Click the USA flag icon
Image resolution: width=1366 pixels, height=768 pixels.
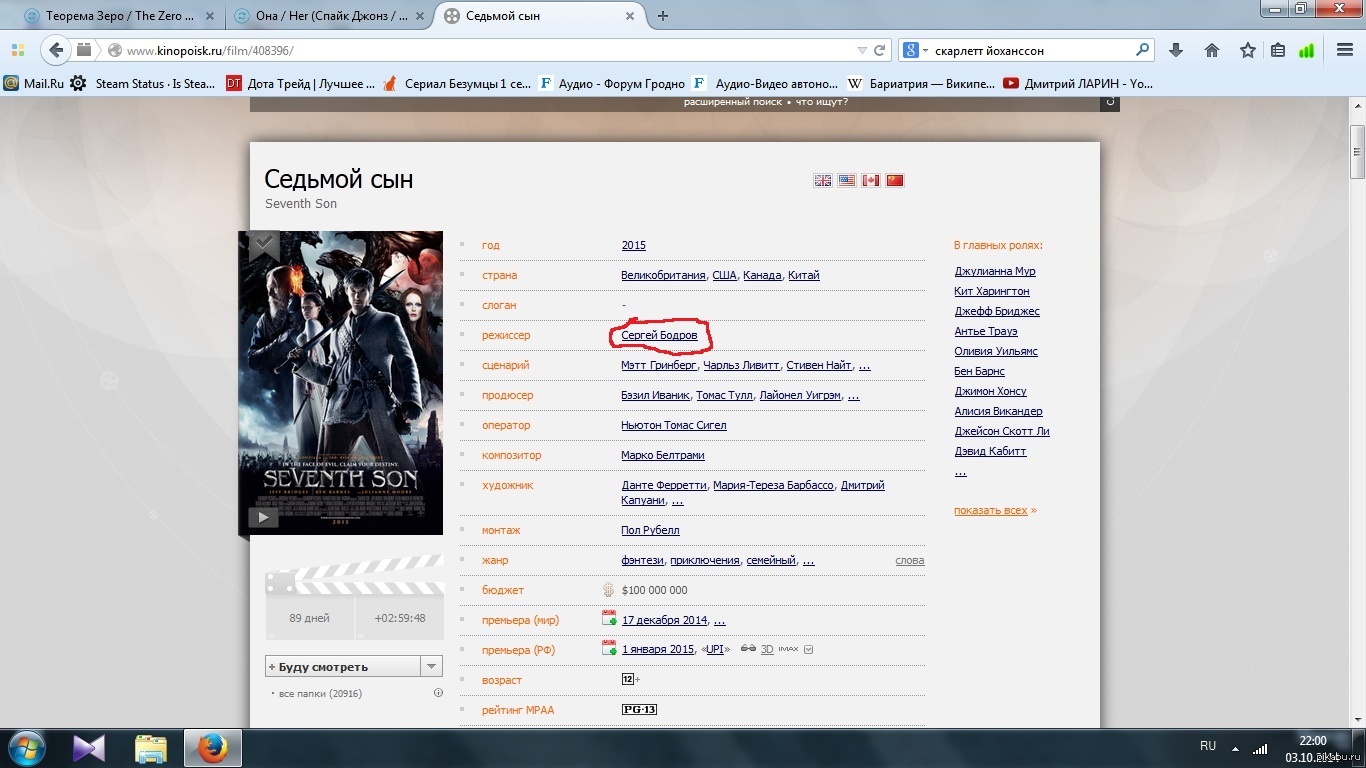[x=847, y=181]
